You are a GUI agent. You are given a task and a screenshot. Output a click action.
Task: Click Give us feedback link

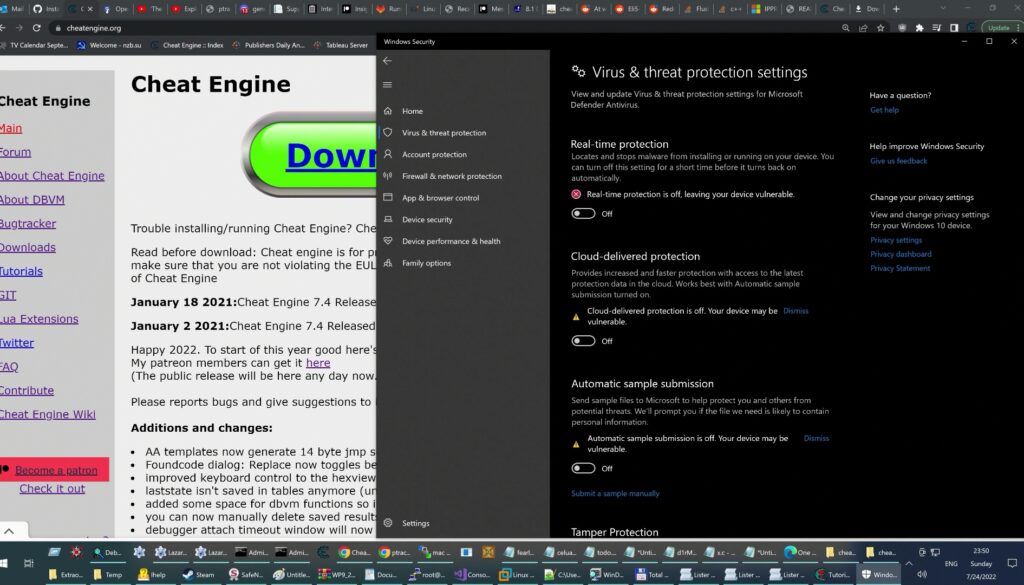(898, 161)
